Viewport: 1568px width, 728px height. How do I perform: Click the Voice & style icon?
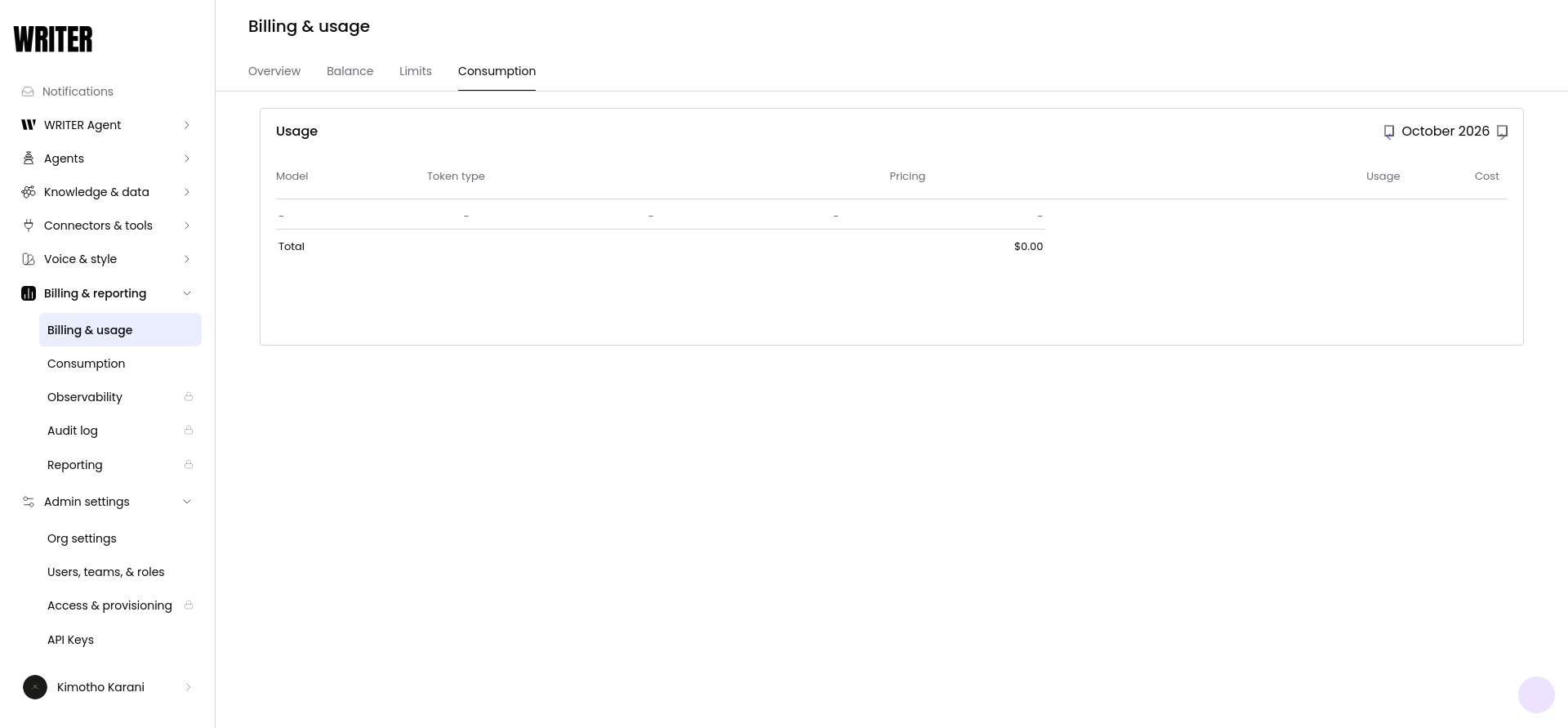tap(29, 259)
